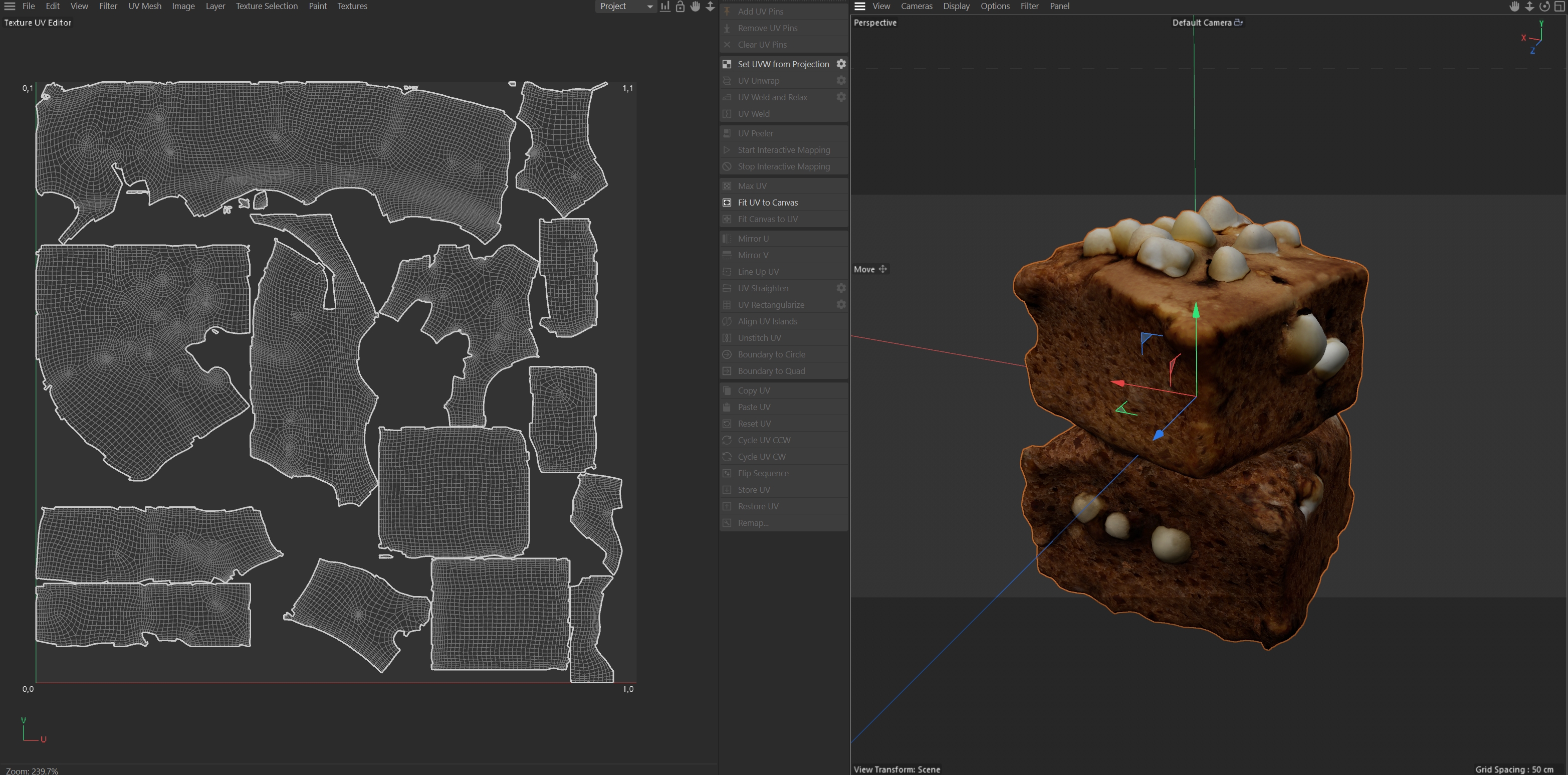Screen dimensions: 1568x775
Task: Click the UV editor pan hand icon
Action: 695,6
